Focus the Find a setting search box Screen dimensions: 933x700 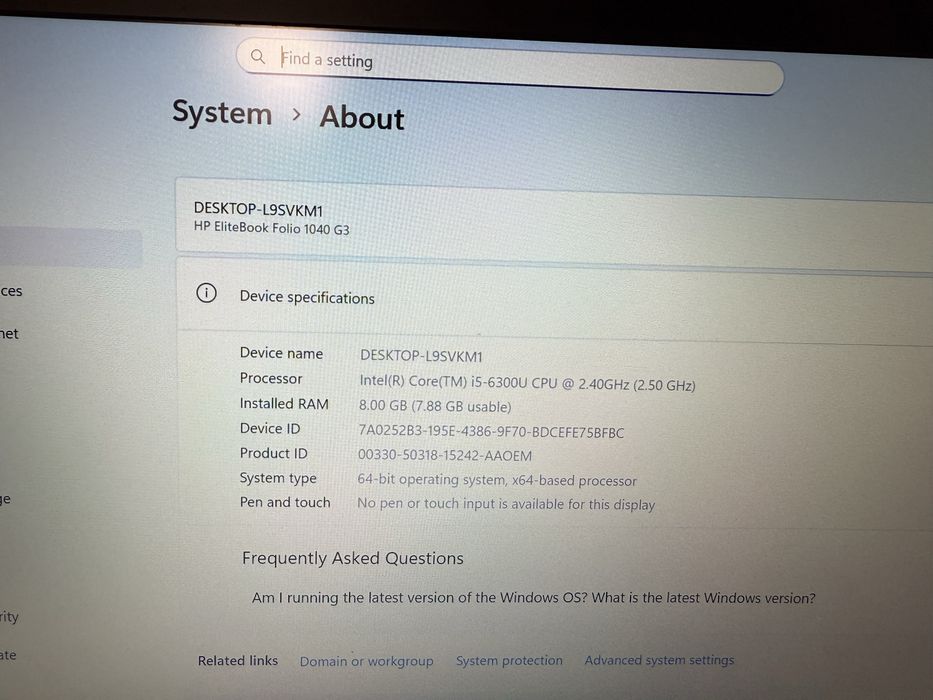point(510,65)
